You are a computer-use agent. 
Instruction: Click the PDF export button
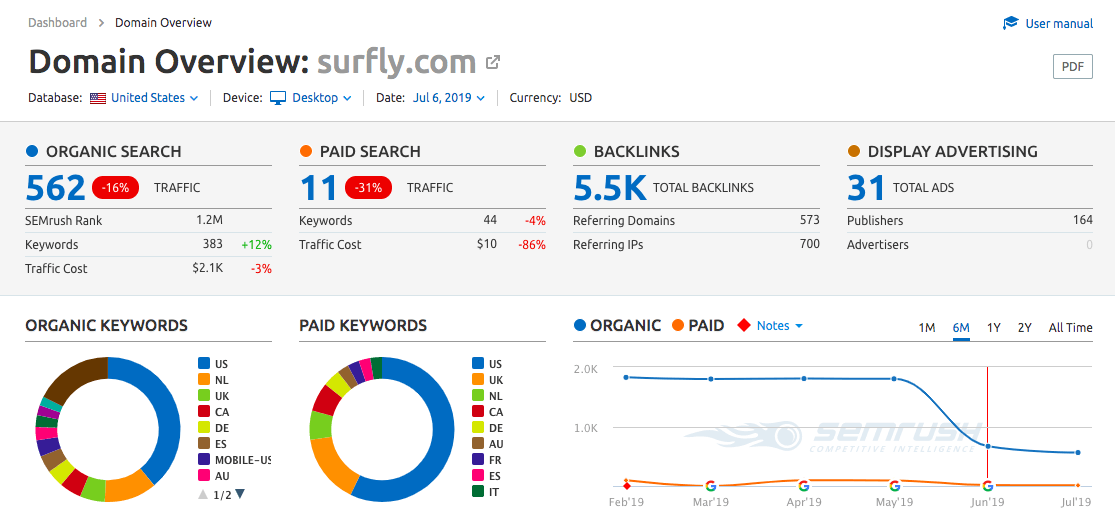point(1072,67)
